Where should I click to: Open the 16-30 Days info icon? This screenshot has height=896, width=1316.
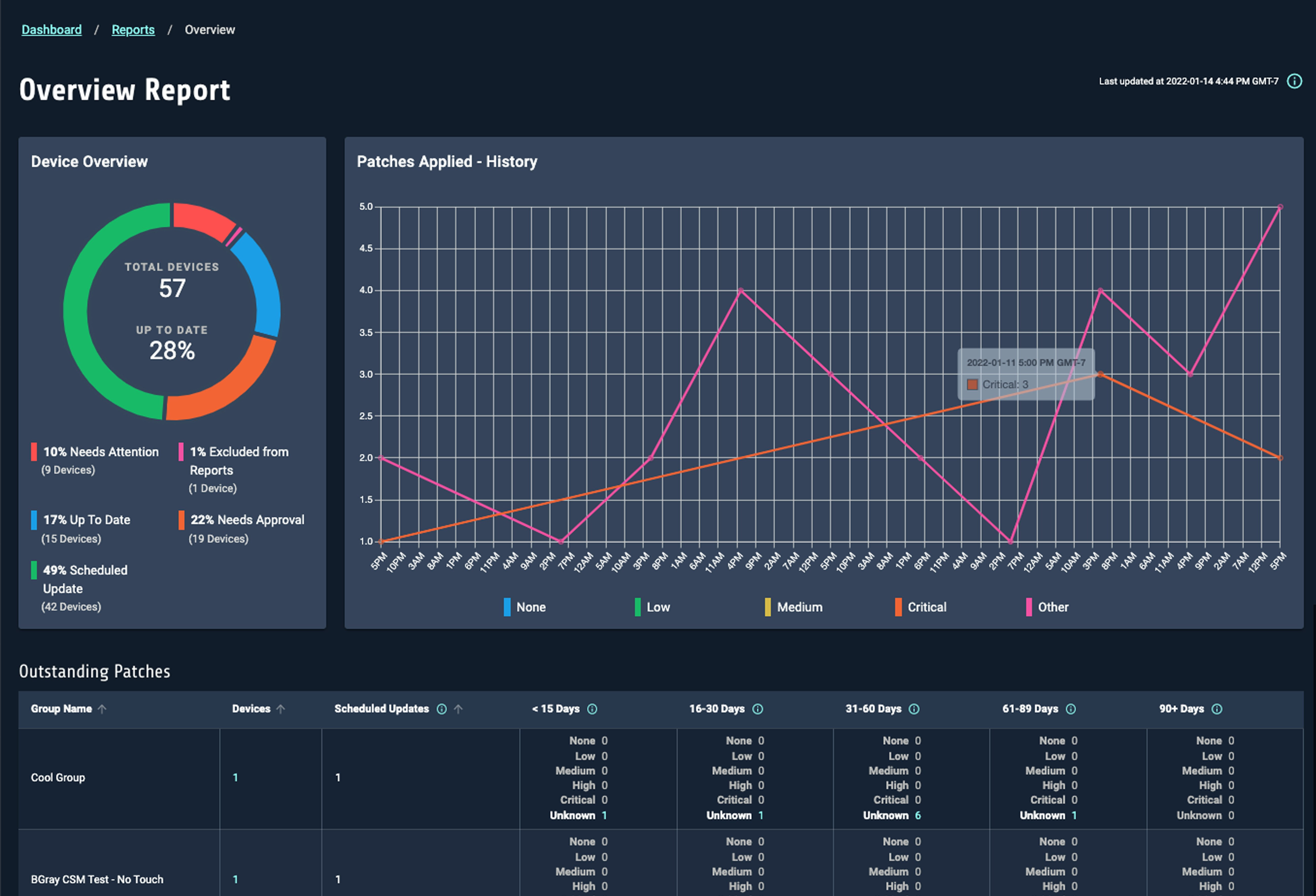(758, 709)
